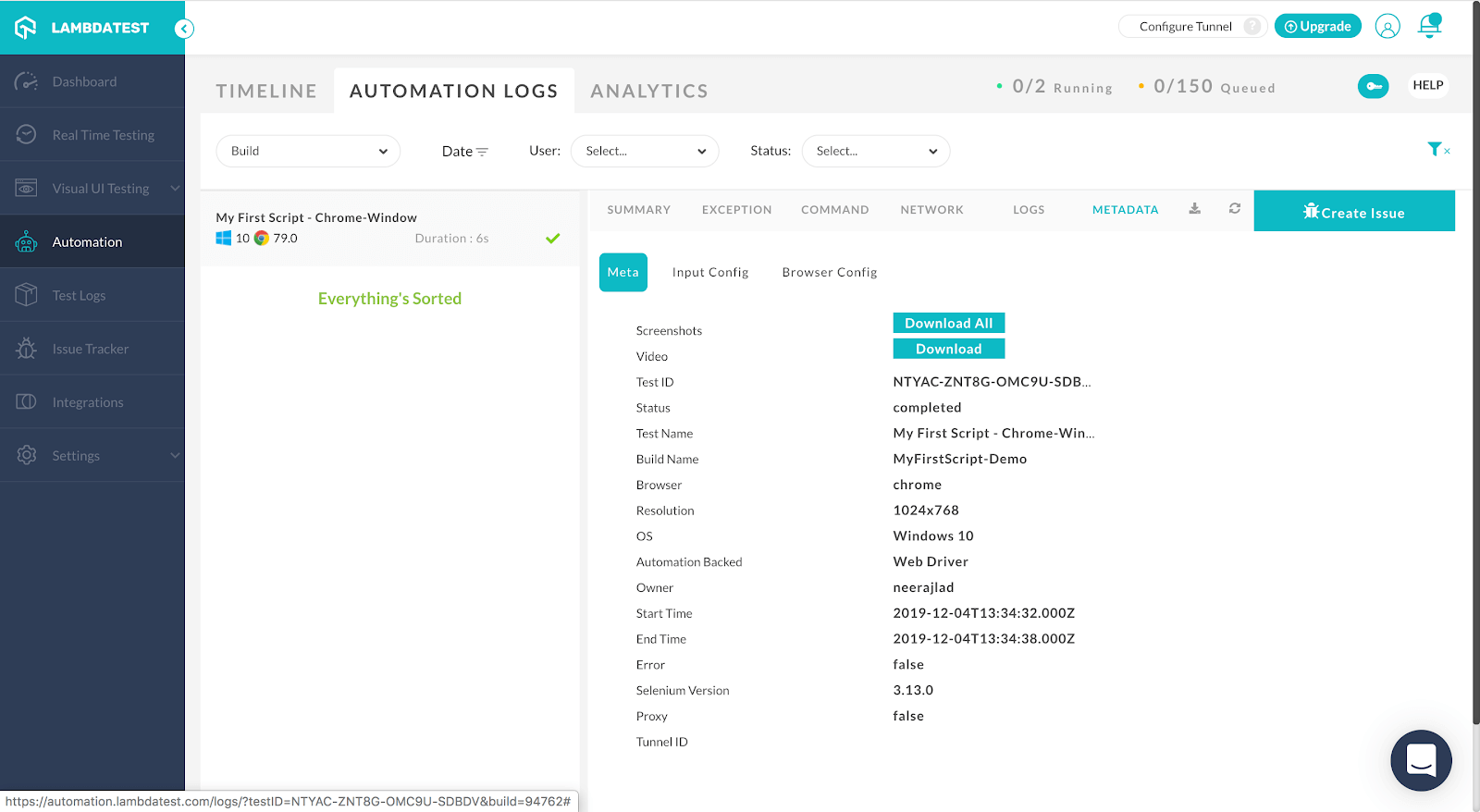Image resolution: width=1480 pixels, height=812 pixels.
Task: Switch to the Automation Logs tab
Action: (x=454, y=91)
